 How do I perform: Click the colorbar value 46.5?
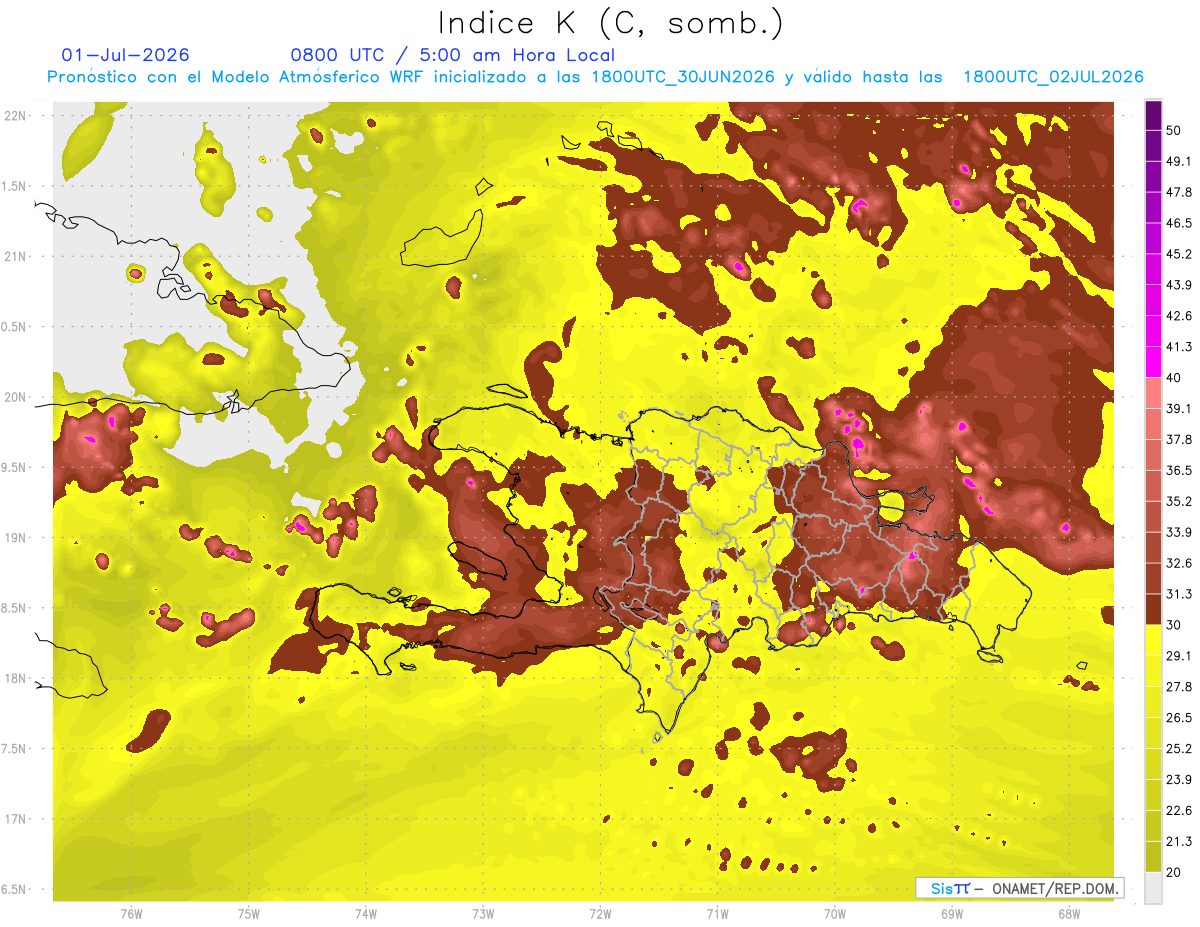(1177, 223)
